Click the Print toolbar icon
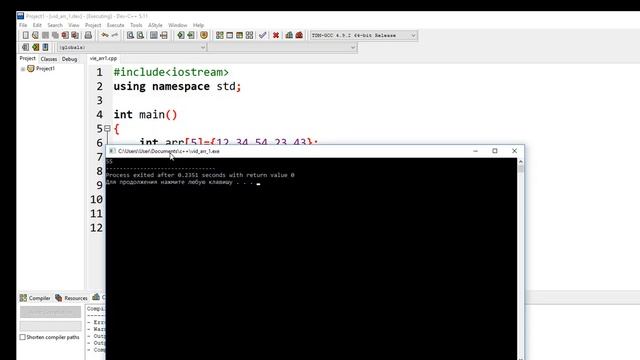This screenshot has width=640, height=360. click(x=88, y=36)
